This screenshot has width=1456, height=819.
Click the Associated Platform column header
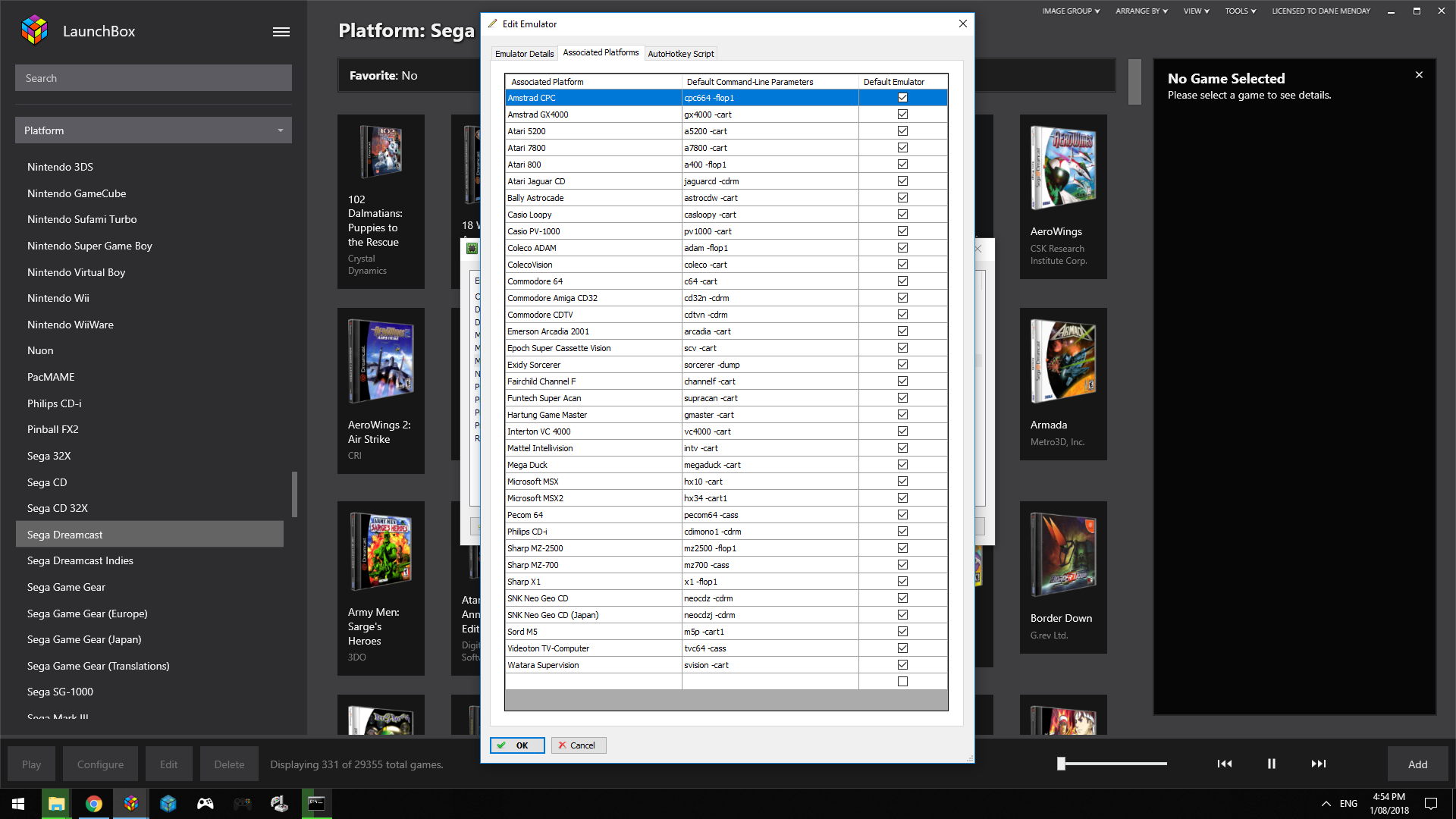pos(593,82)
